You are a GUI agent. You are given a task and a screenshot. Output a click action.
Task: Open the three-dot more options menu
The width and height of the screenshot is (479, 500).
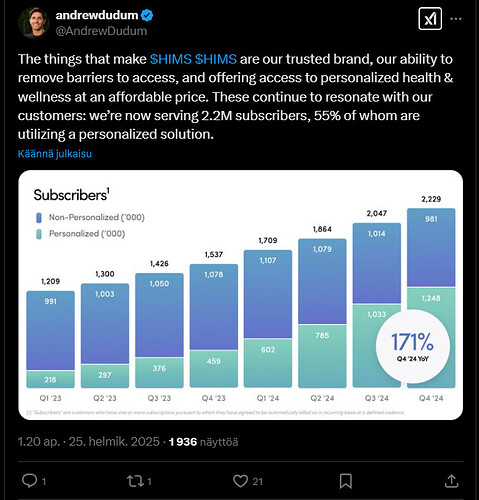point(456,19)
